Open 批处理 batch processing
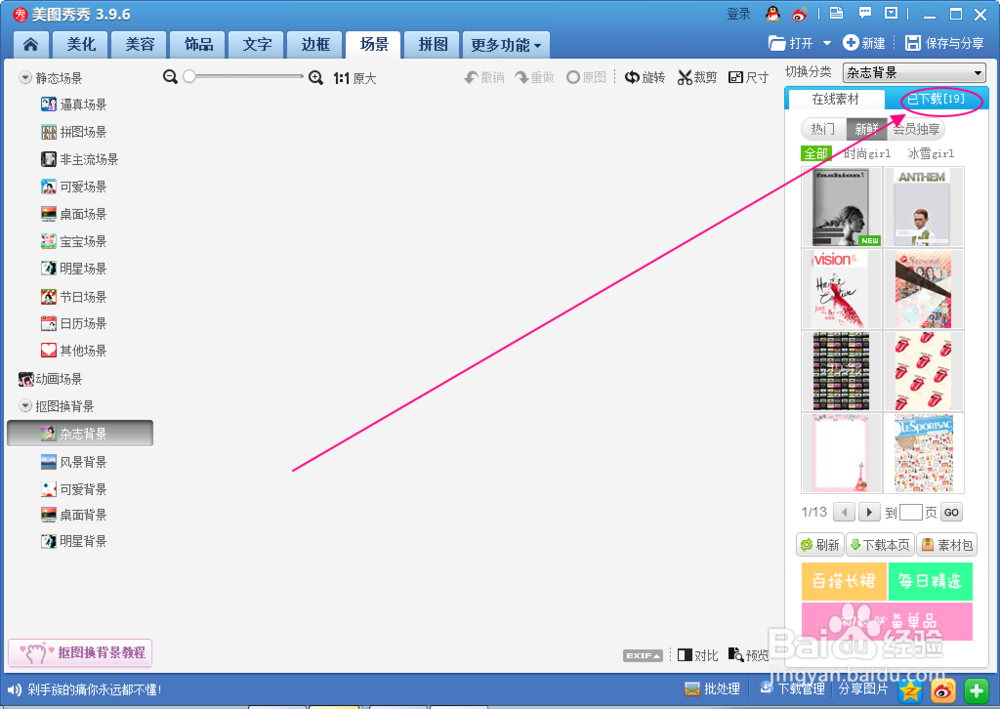The image size is (1000, 709). point(712,689)
